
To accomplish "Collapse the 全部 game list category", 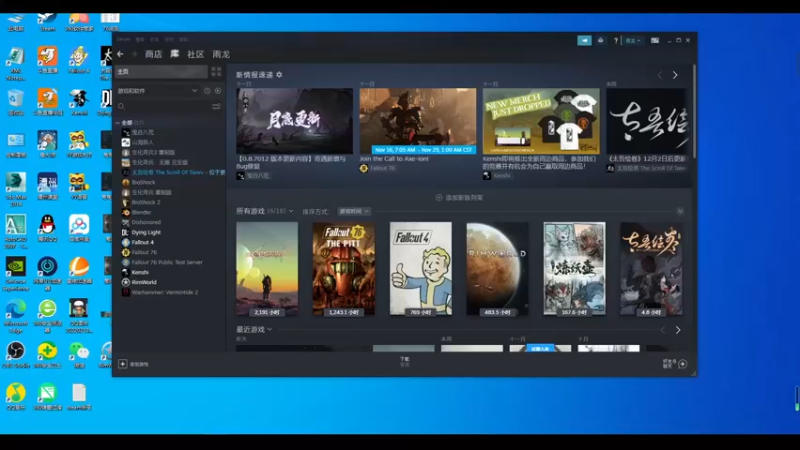I will (118, 122).
